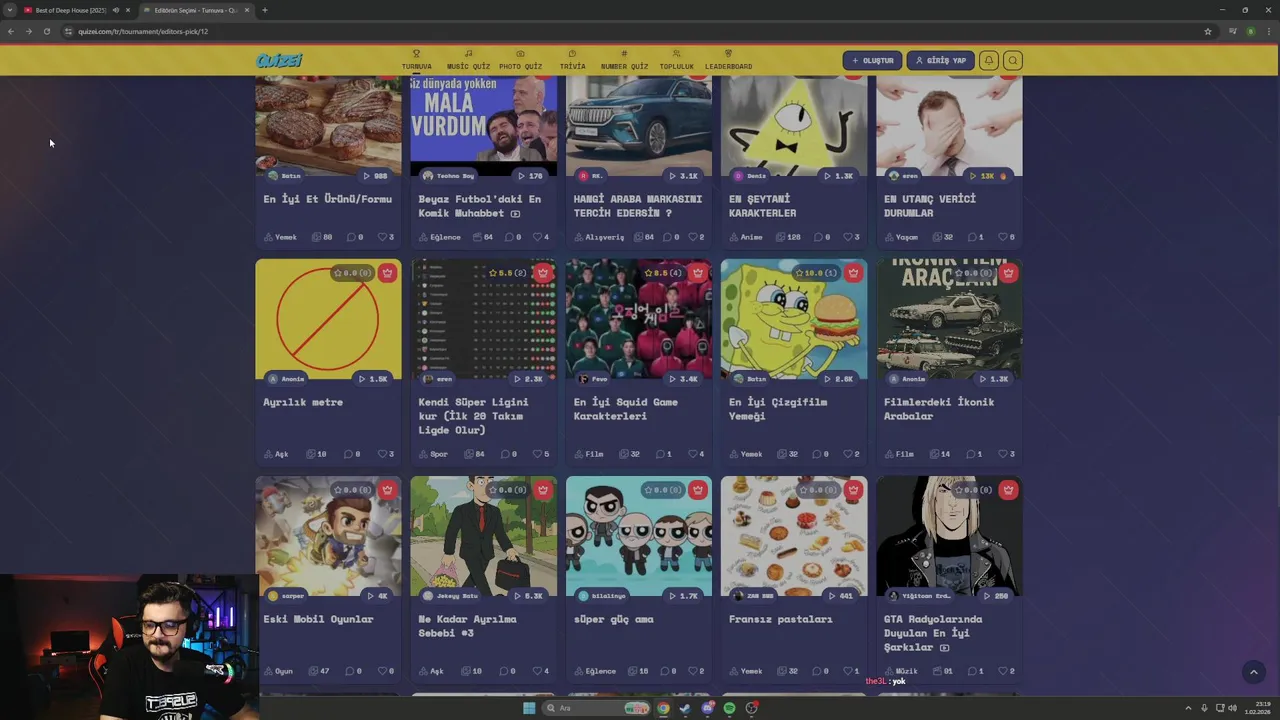
Task: Open the Windows Start menu
Action: click(x=529, y=708)
